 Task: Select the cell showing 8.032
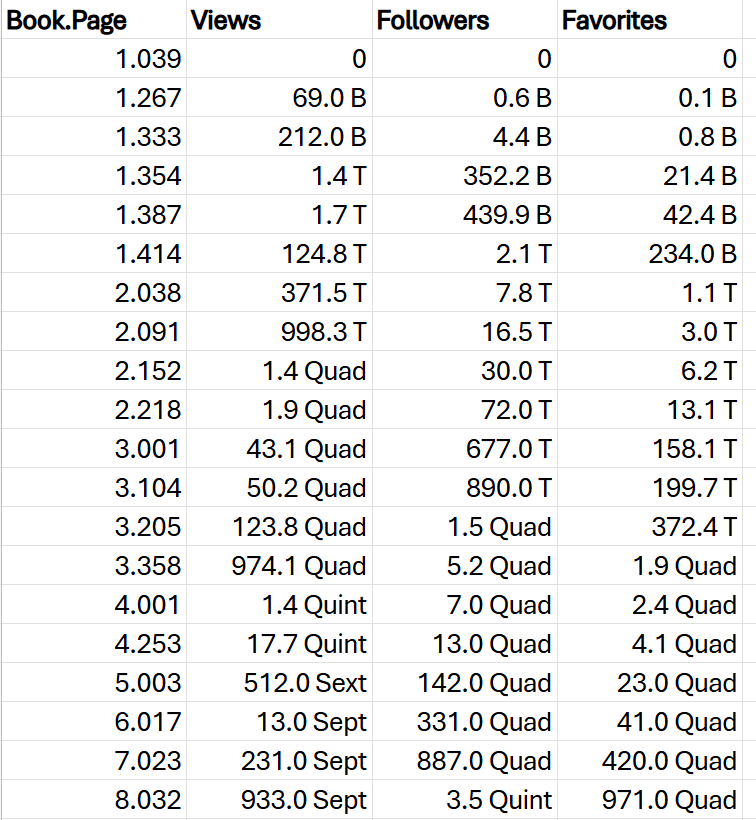(x=94, y=799)
